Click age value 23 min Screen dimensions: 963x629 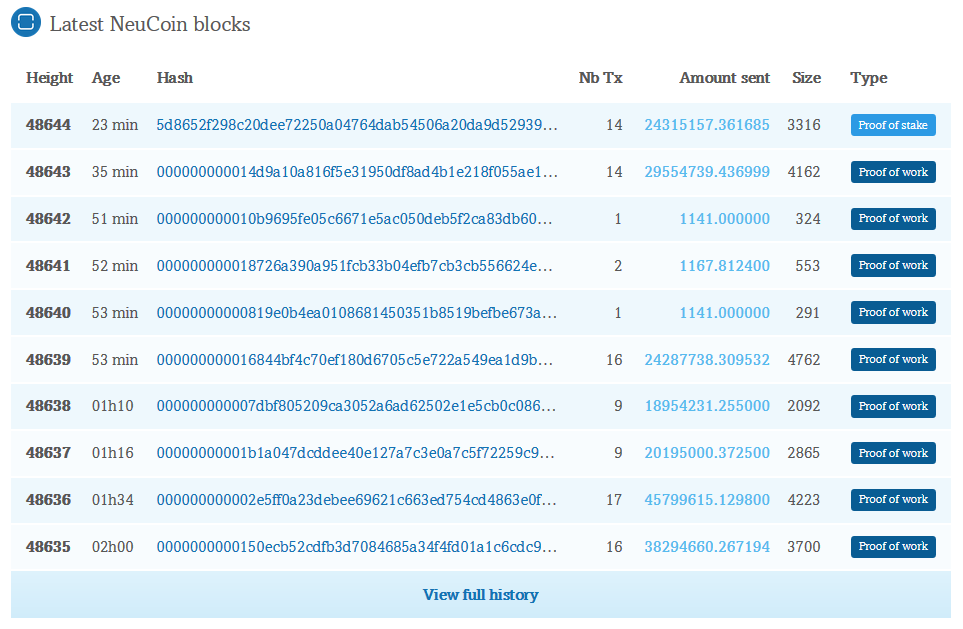click(115, 125)
